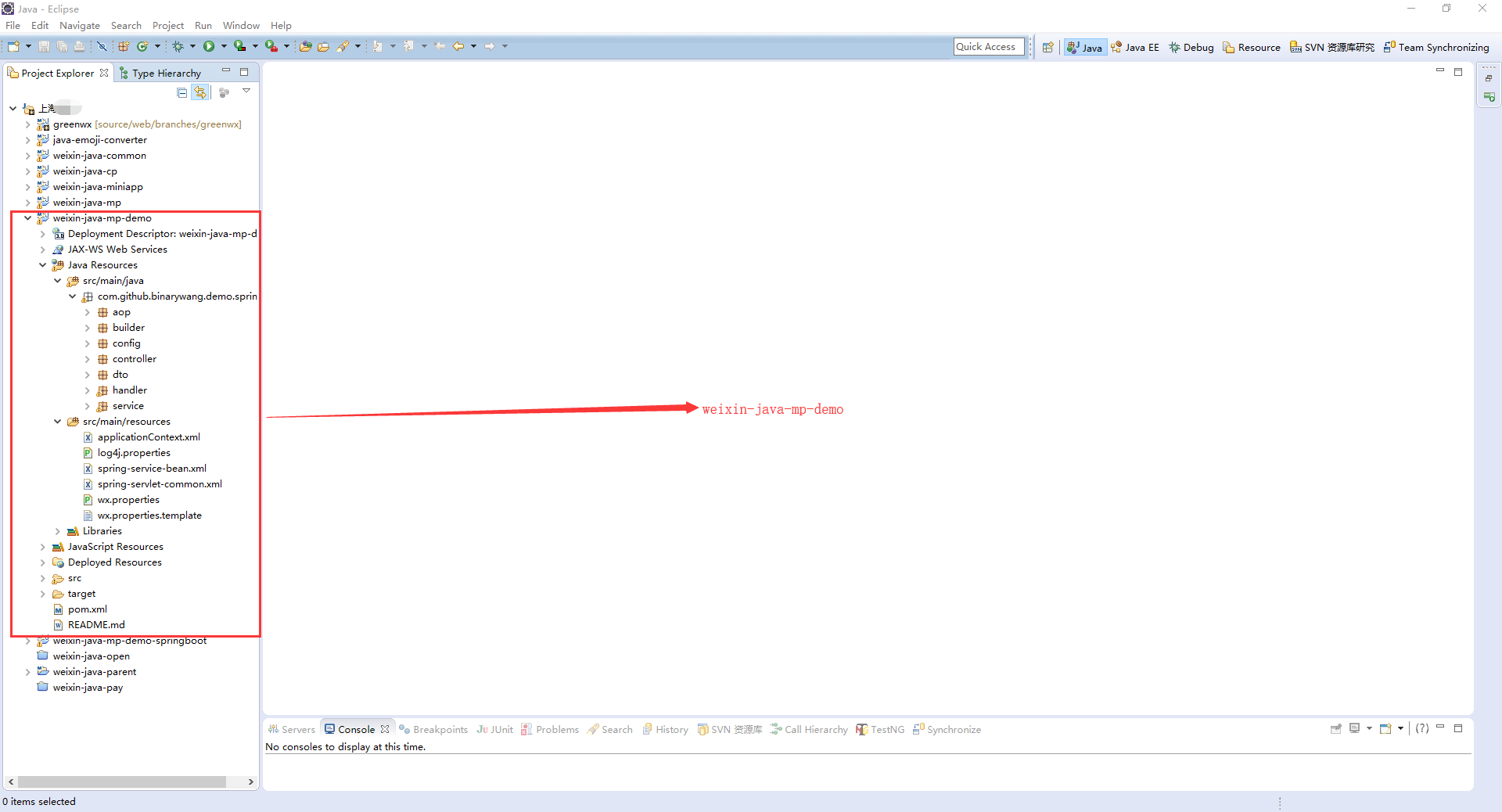Image resolution: width=1502 pixels, height=812 pixels.
Task: Click the green Run toolbar button
Action: click(x=209, y=46)
